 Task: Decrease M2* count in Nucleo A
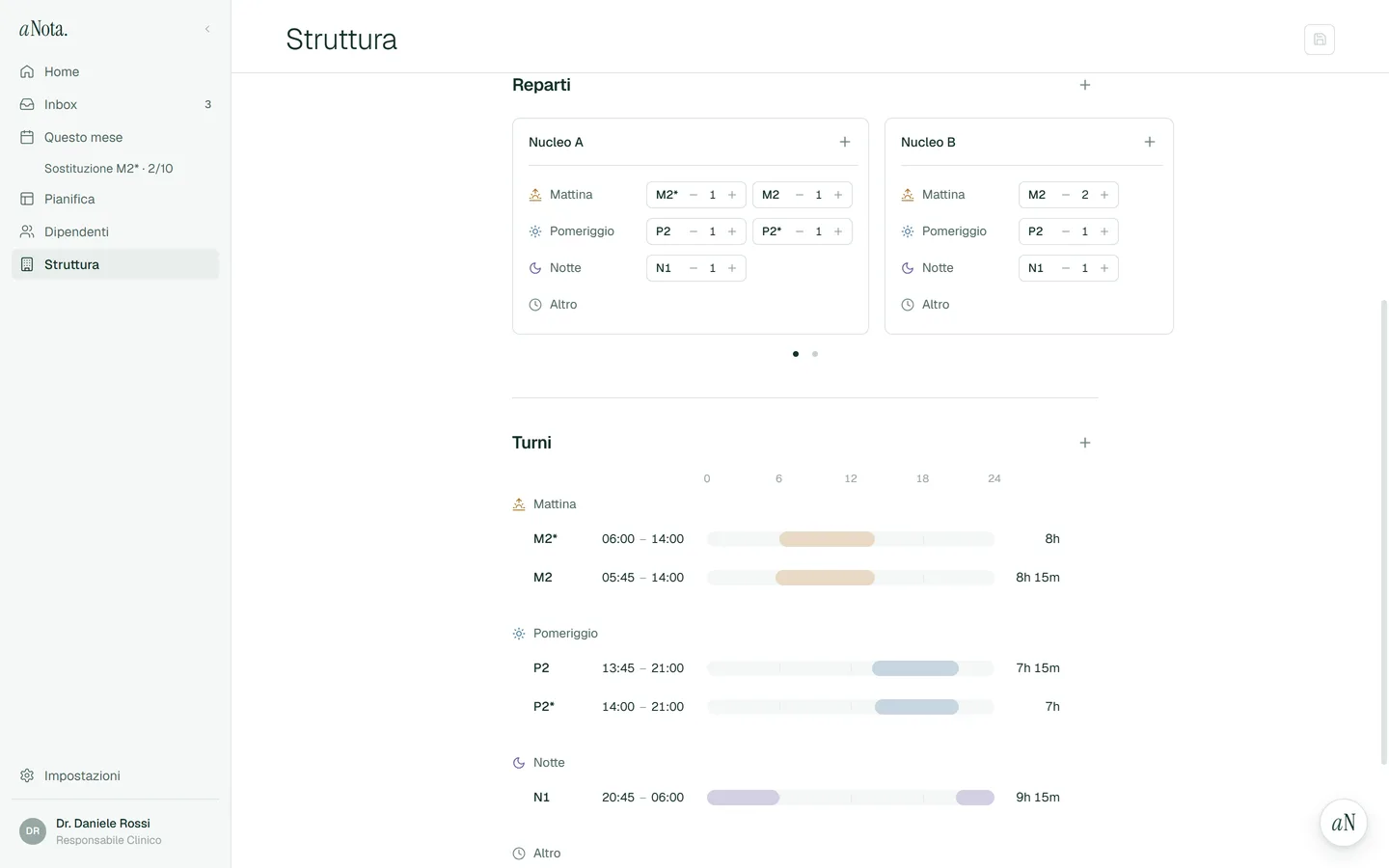[694, 195]
